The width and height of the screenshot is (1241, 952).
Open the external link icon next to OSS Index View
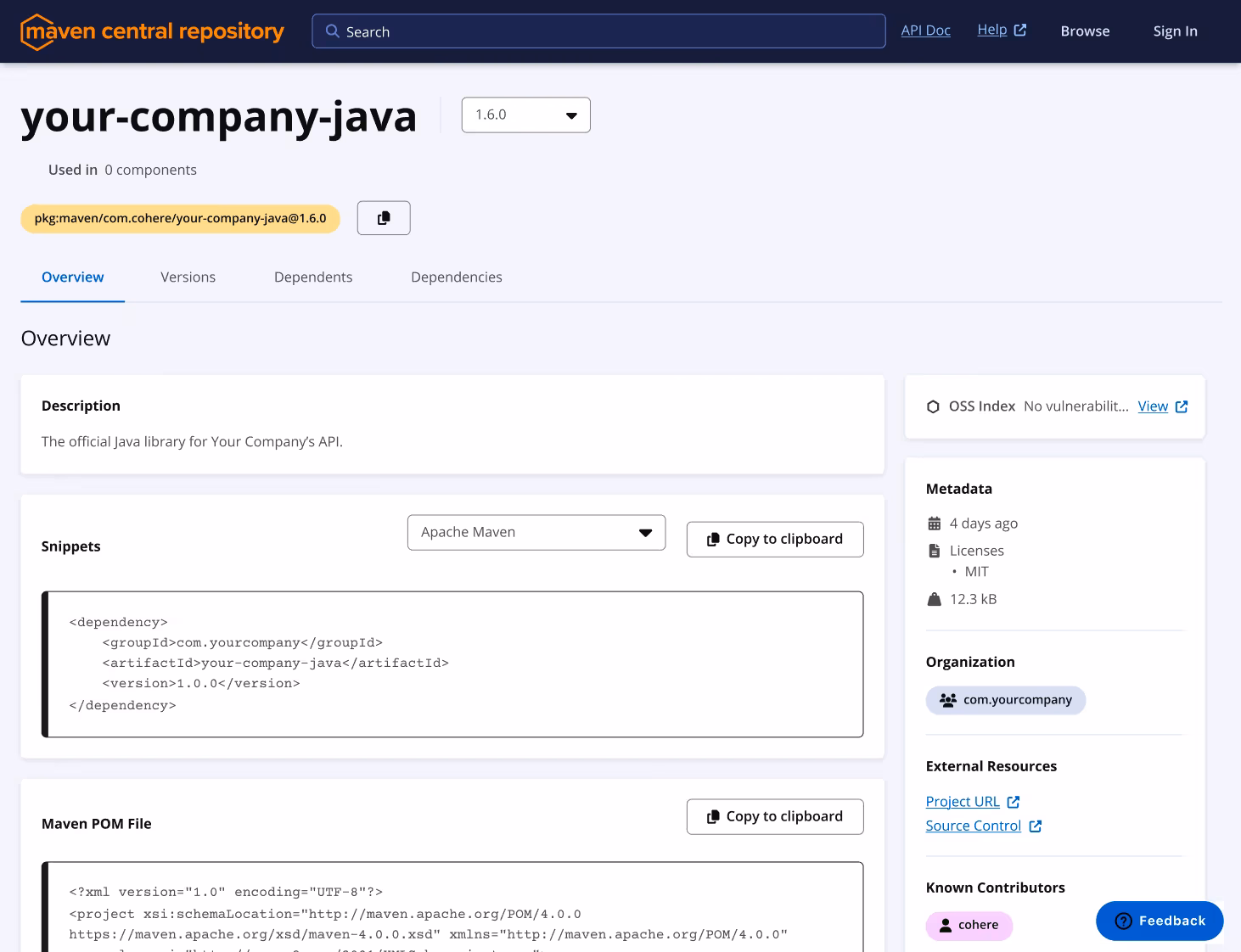(x=1182, y=406)
